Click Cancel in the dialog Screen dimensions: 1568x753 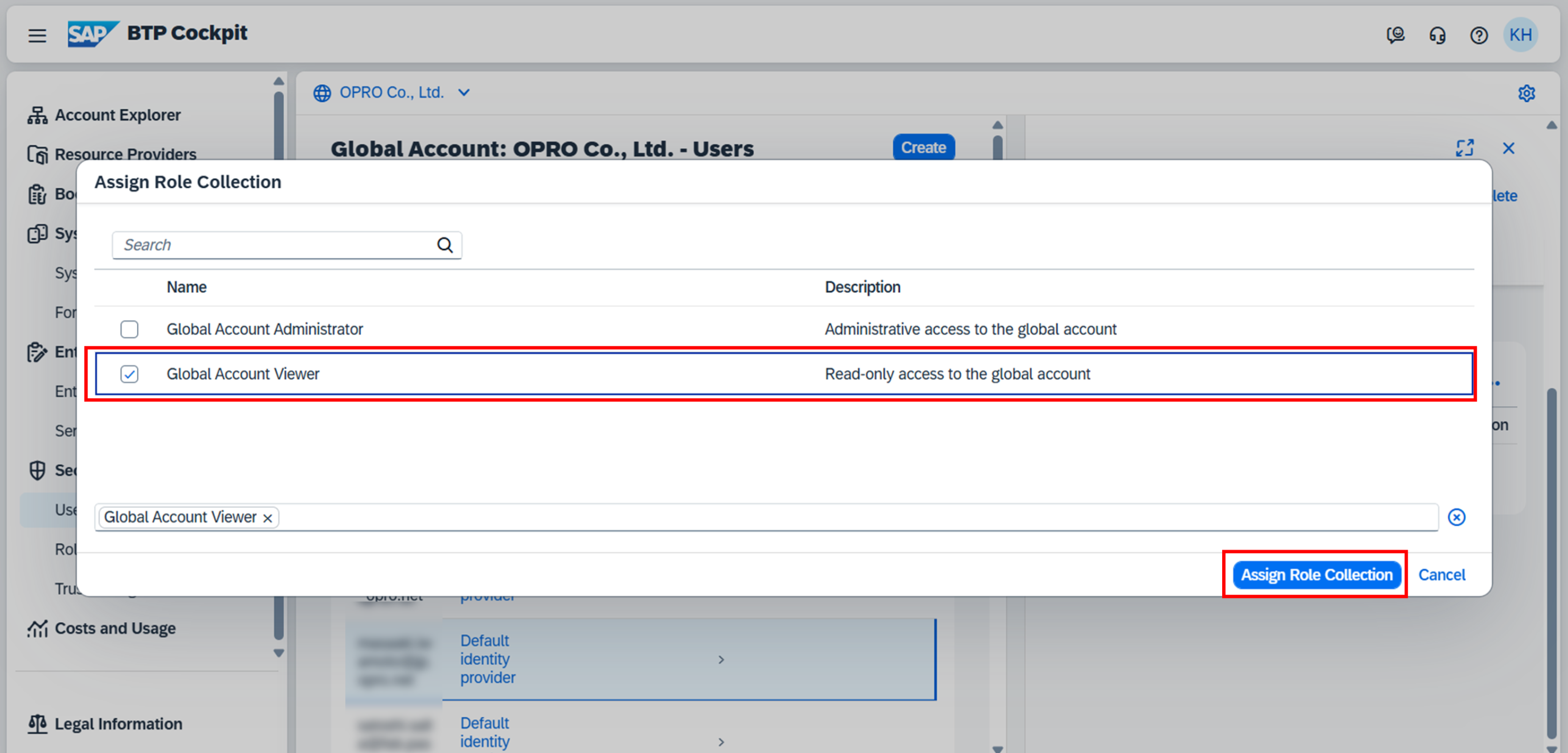click(1441, 575)
